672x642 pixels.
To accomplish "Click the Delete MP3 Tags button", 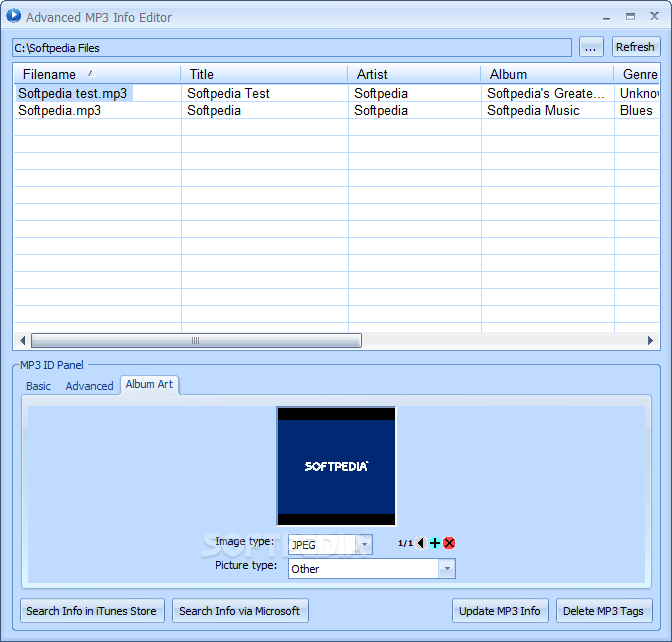I will coord(604,611).
